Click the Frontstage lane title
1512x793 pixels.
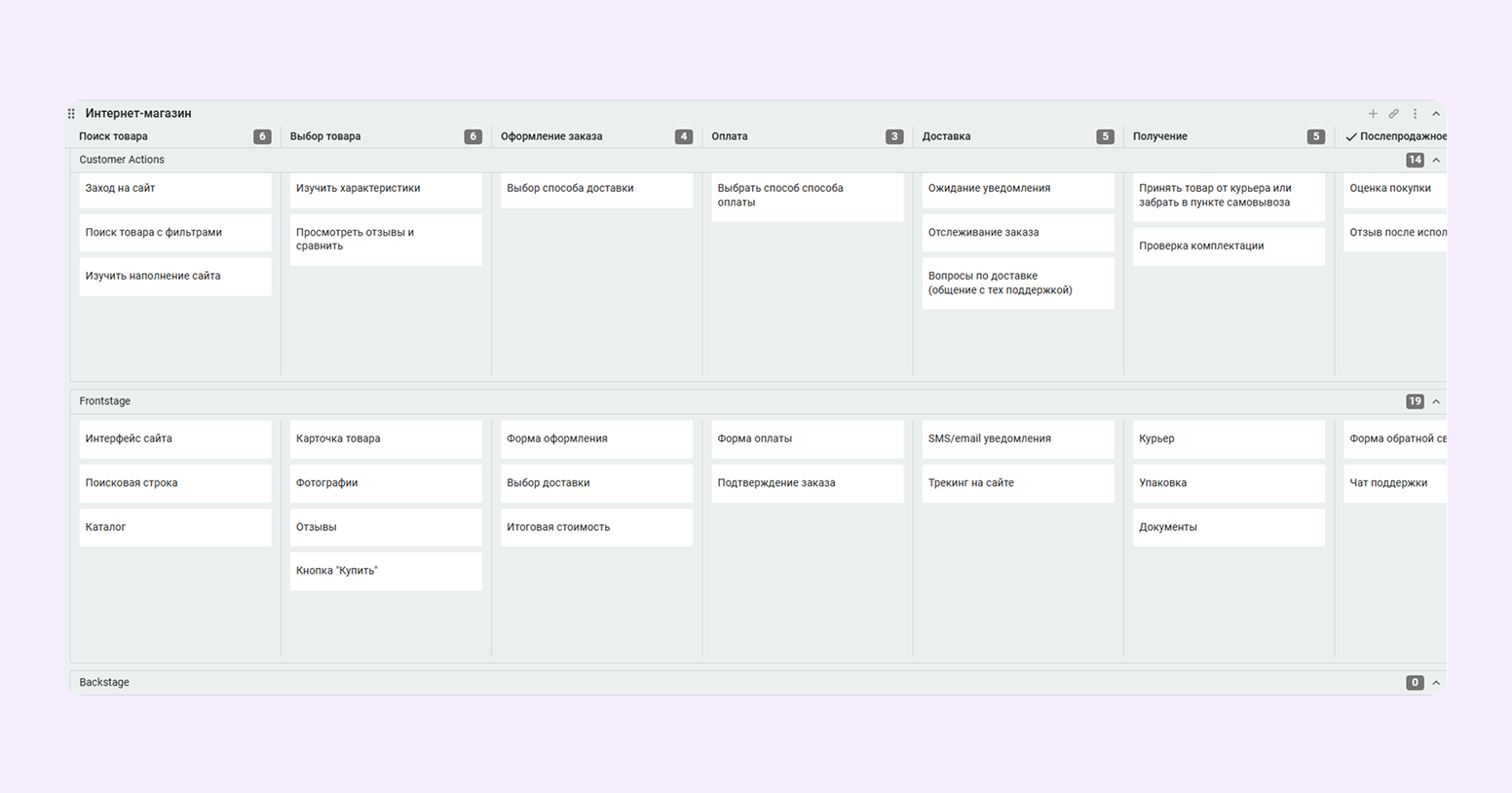pos(104,401)
